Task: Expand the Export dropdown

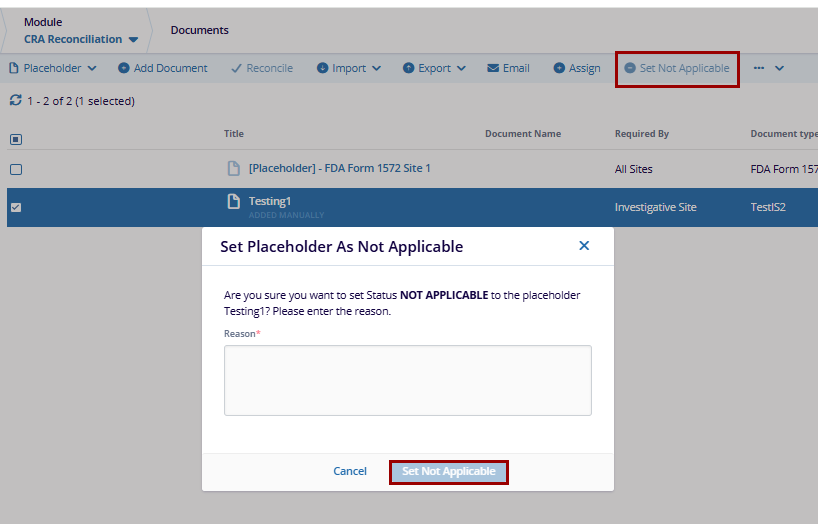Action: click(x=435, y=68)
